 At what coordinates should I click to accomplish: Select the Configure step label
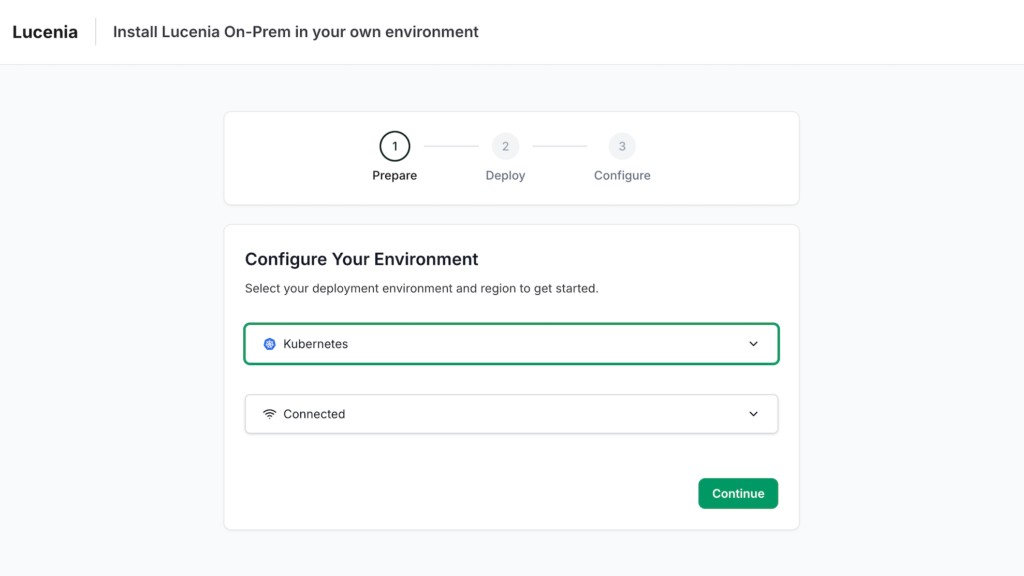(622, 176)
